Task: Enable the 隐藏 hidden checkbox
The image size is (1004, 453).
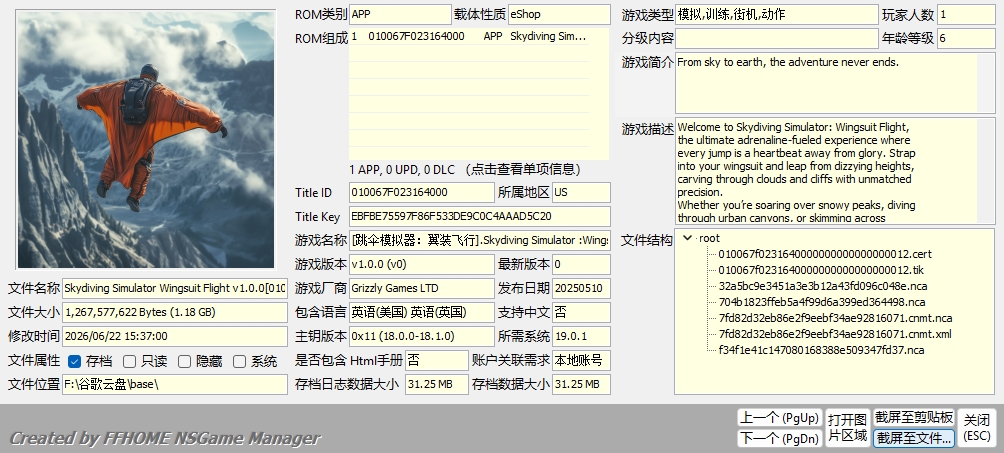Action: tap(184, 361)
